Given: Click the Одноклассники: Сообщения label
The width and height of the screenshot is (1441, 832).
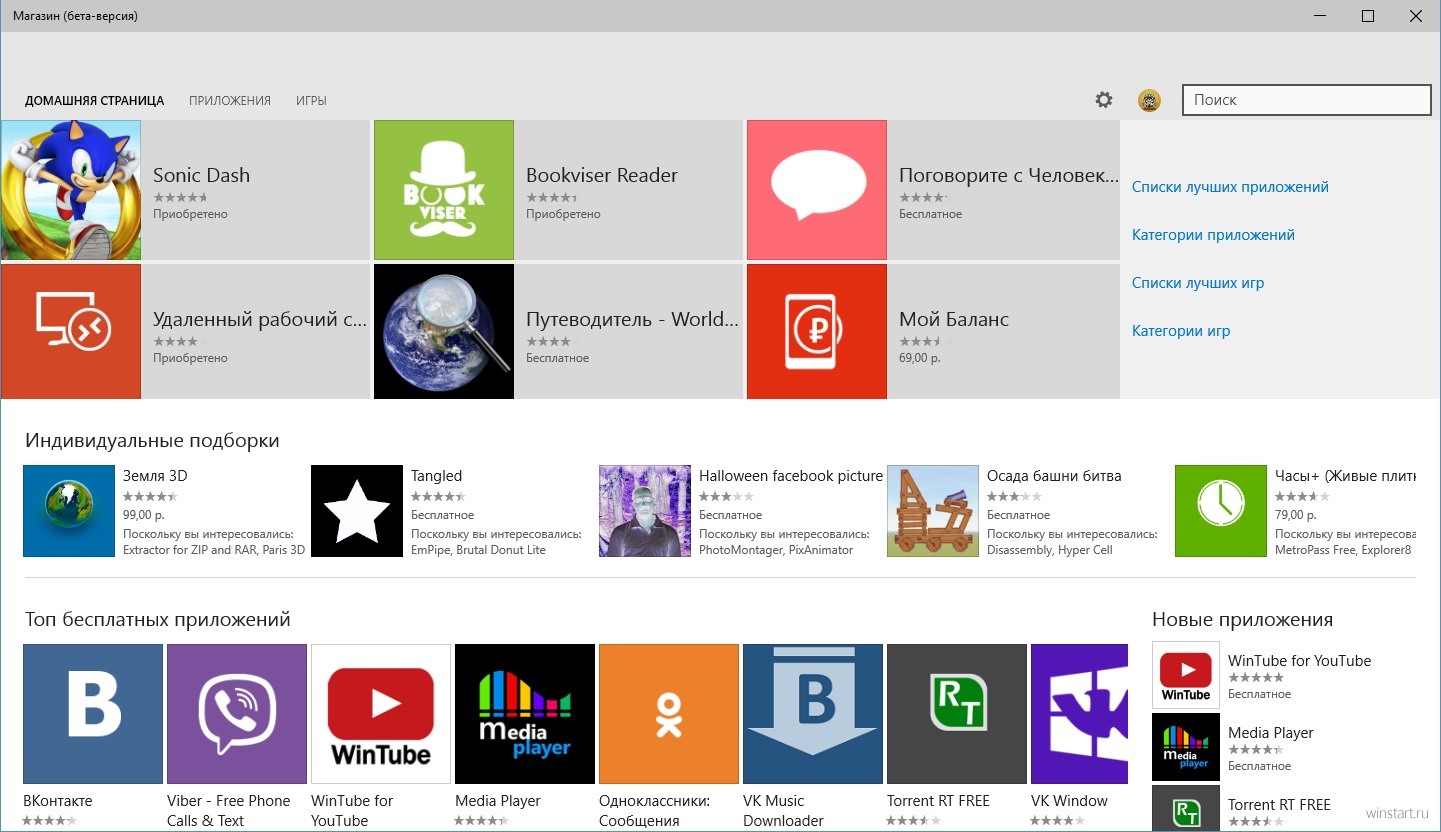Looking at the screenshot, I should pos(655,811).
